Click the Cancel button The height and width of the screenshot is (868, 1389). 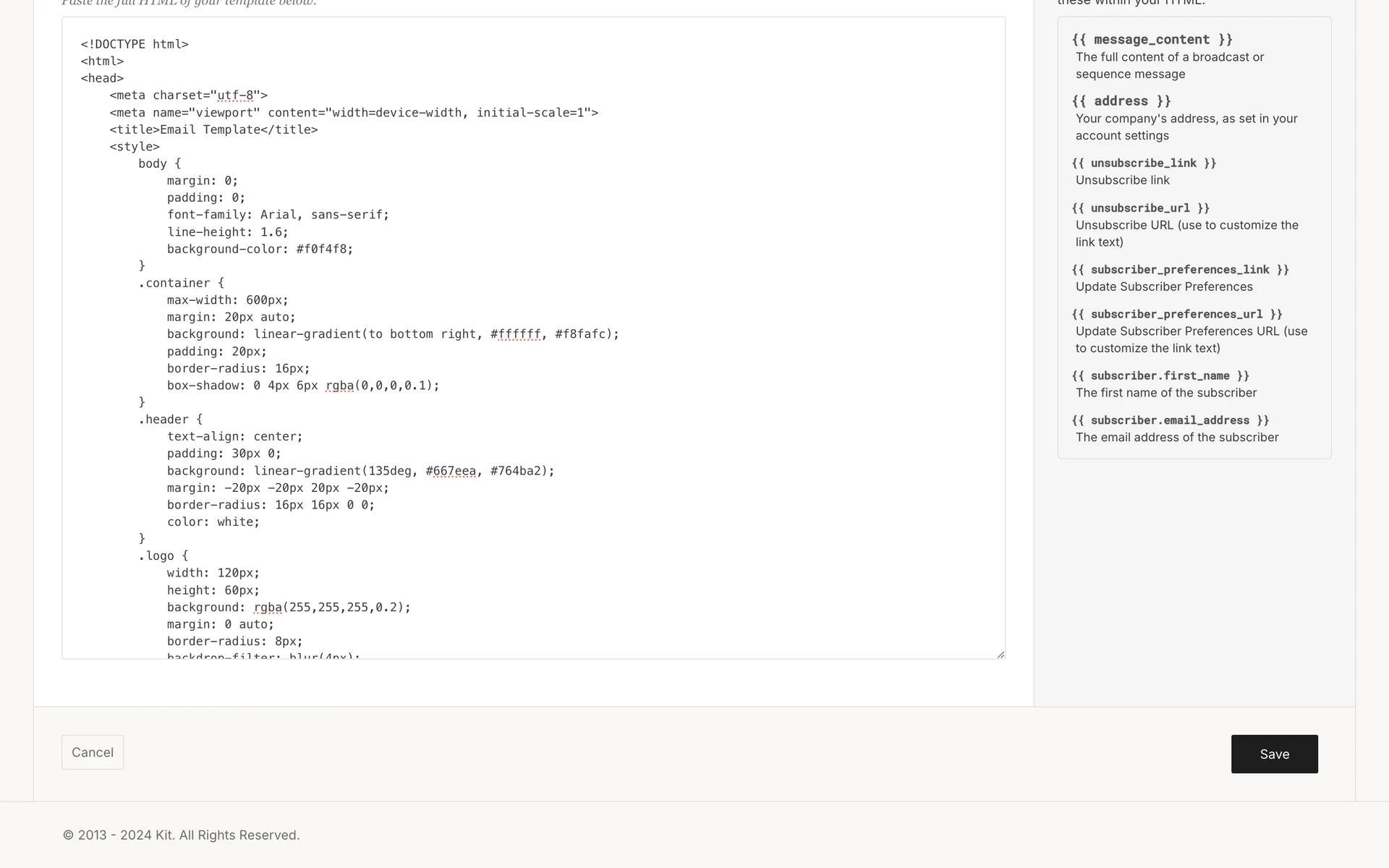[93, 752]
